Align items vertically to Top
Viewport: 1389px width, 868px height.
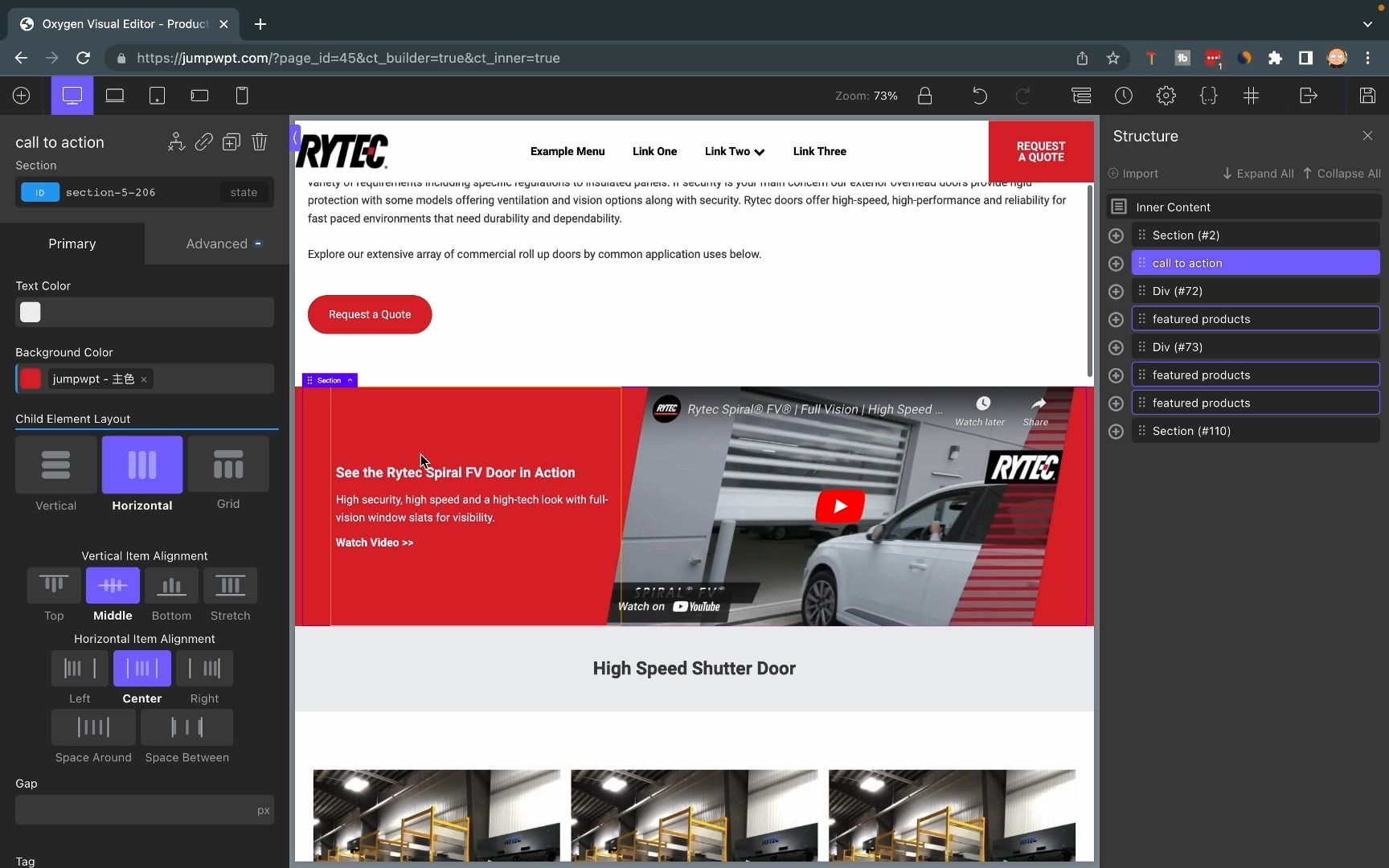(x=54, y=585)
